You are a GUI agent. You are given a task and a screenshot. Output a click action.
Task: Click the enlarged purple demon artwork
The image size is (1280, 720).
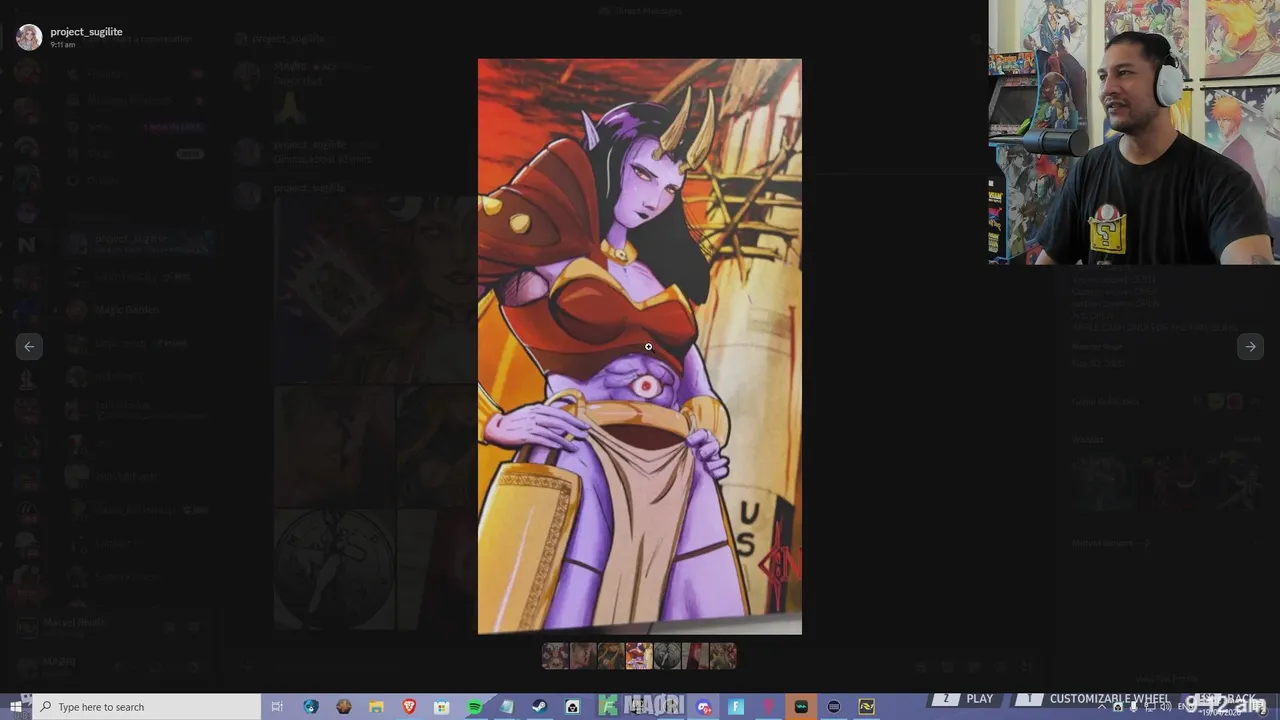click(x=640, y=346)
